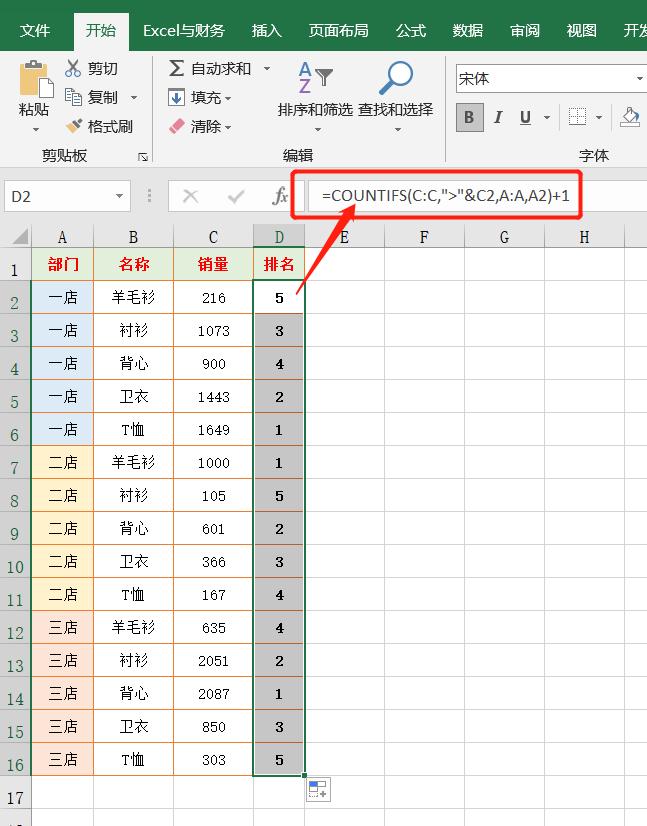Switch to the 插入 tab

tap(267, 30)
